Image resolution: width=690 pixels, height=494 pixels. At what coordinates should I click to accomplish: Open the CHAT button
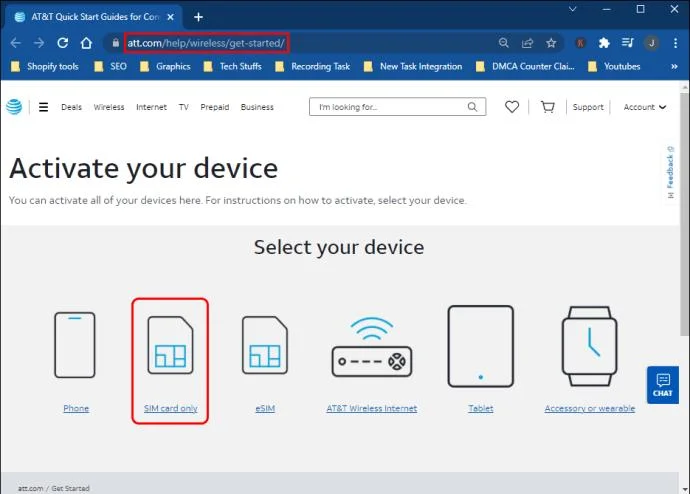point(663,385)
